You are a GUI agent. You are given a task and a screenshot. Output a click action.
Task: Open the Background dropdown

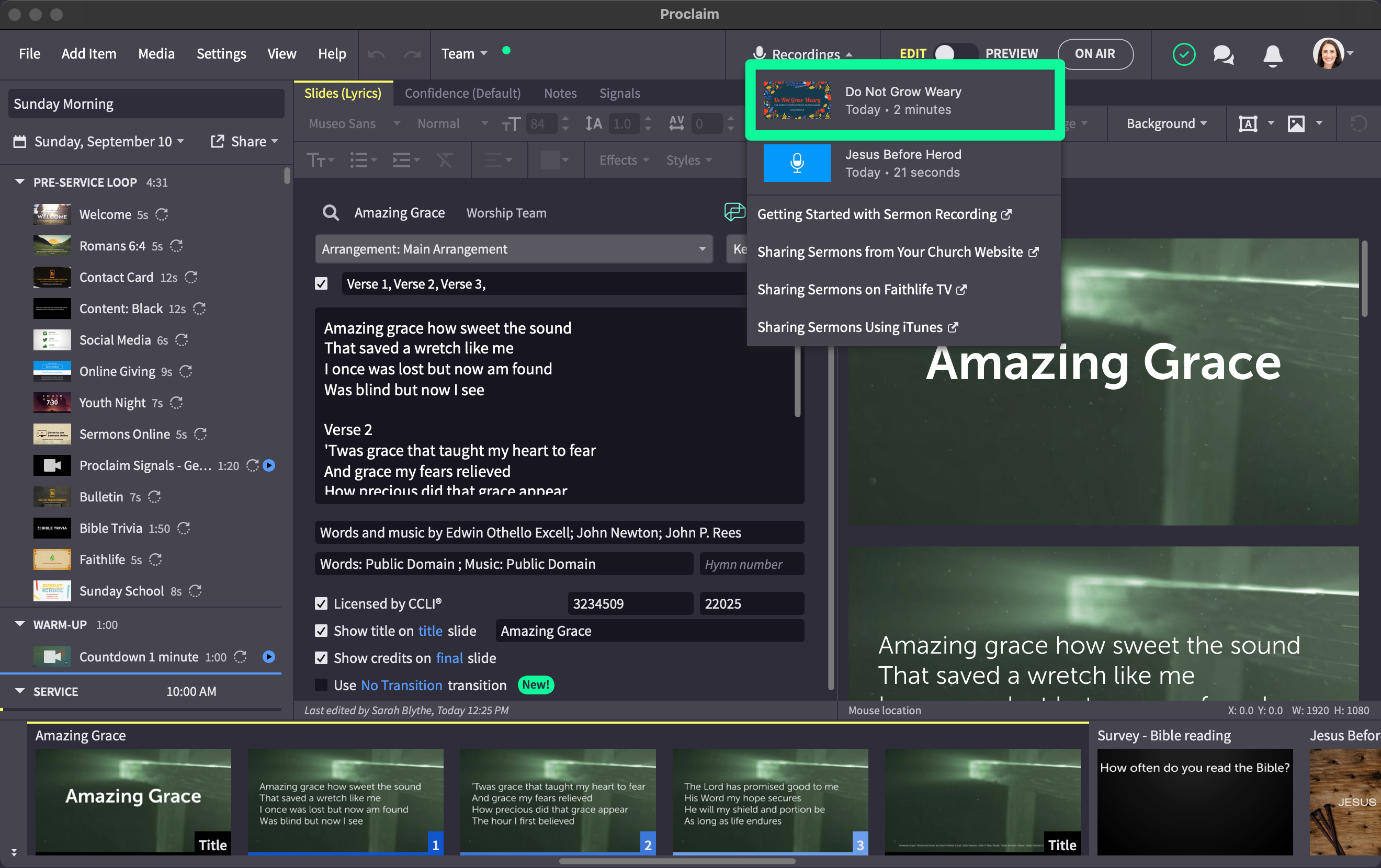[x=1166, y=124]
